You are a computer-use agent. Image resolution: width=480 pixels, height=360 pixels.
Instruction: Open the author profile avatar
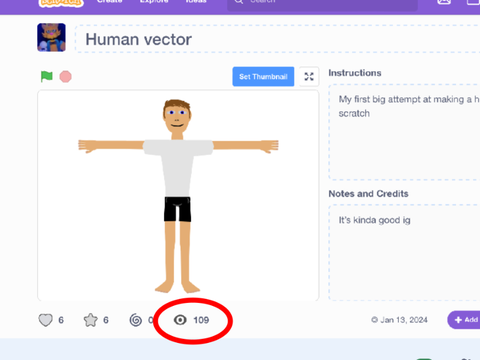(51, 37)
